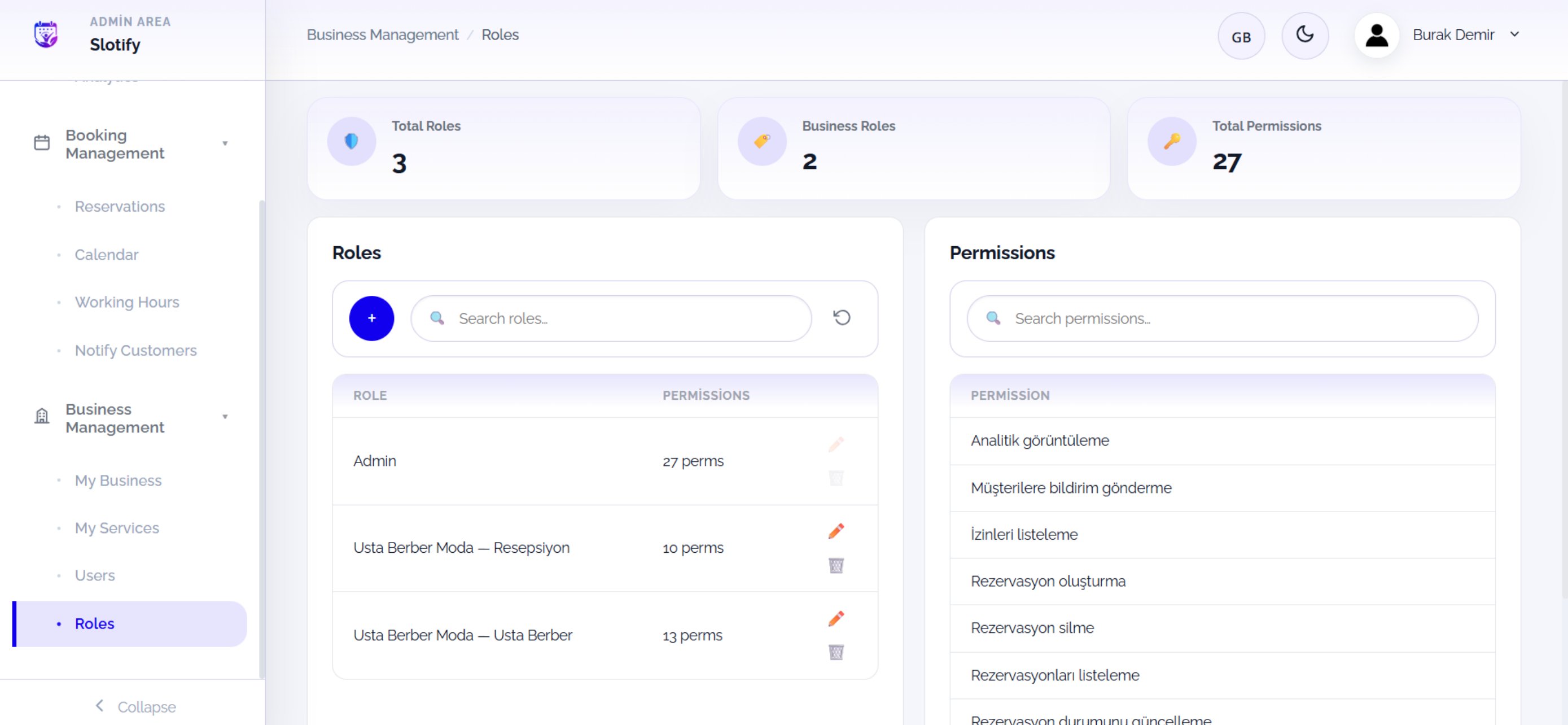The image size is (1568, 725).
Task: Select the Usta Berber Moda — Resepsiyon row
Action: coord(605,548)
